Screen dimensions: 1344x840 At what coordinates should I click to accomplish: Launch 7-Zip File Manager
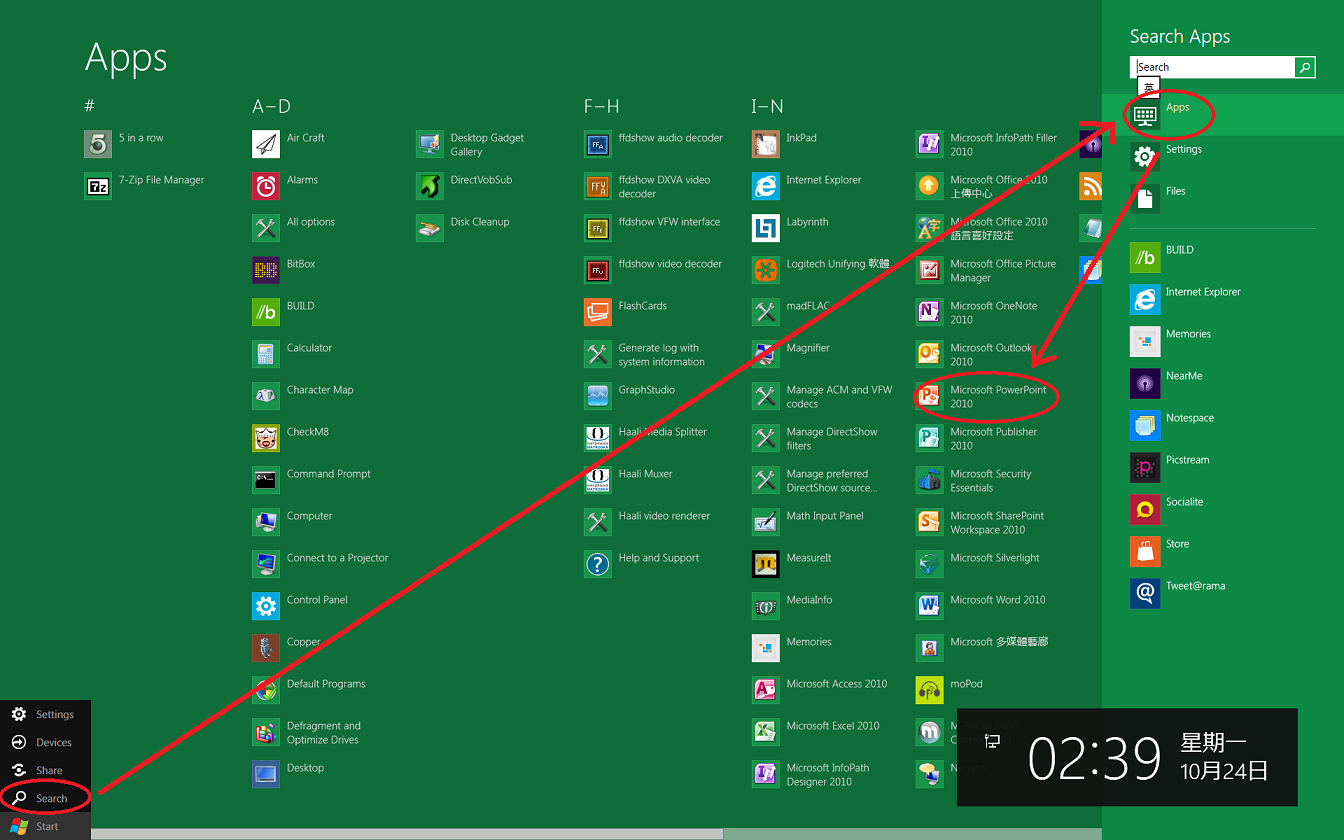[x=144, y=186]
